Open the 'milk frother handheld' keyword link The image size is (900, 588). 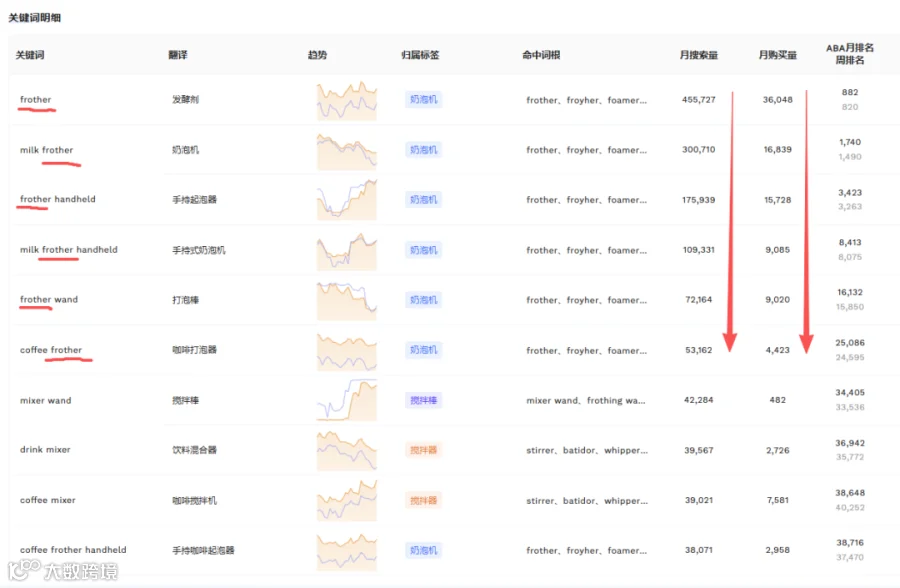(x=68, y=250)
